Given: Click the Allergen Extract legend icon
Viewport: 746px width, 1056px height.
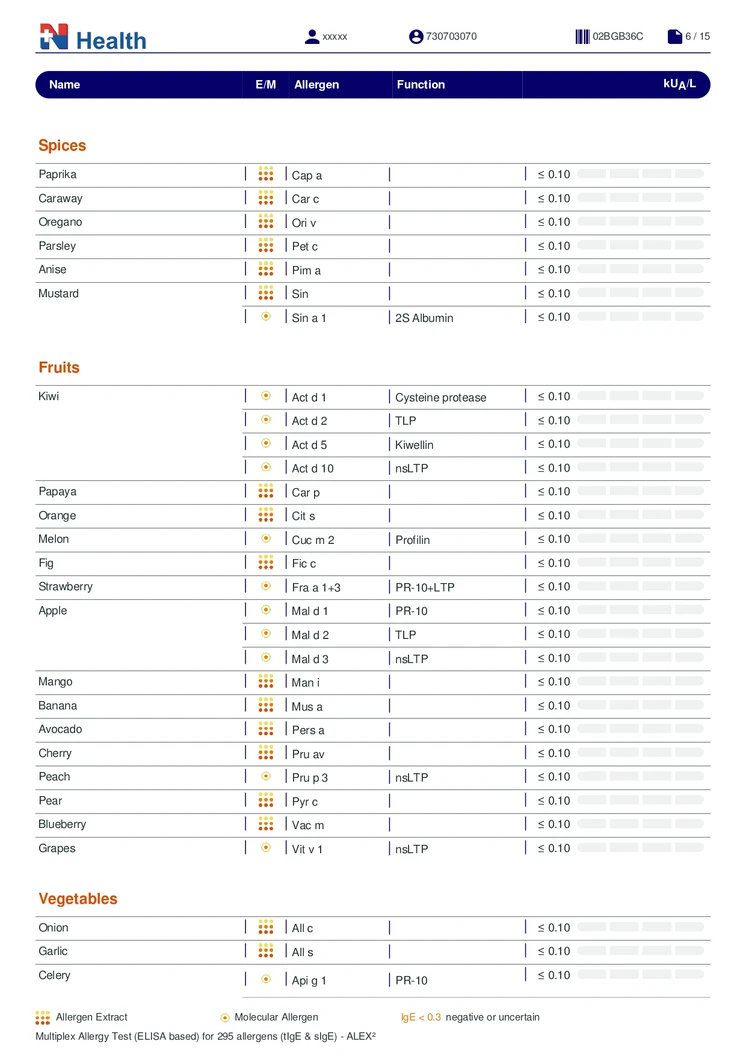Looking at the screenshot, I should point(43,1017).
